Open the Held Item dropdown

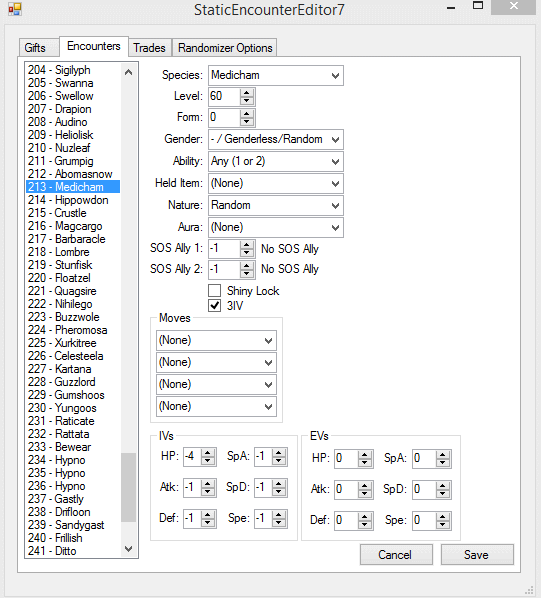point(276,183)
